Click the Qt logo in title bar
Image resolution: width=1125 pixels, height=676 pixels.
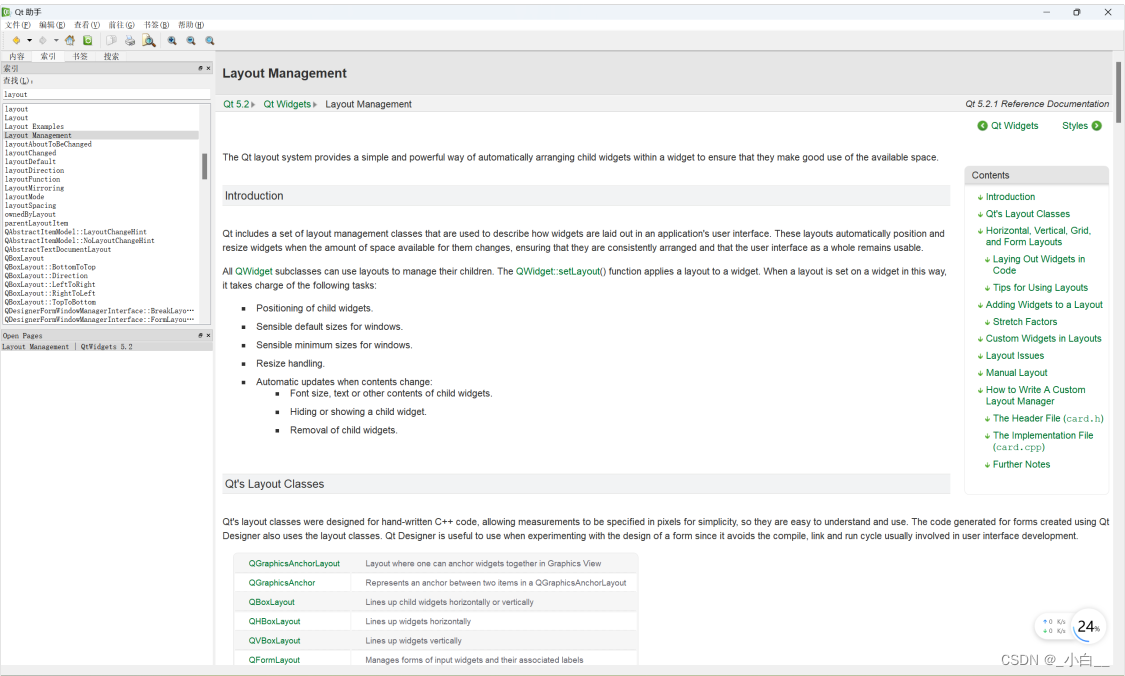[6, 11]
